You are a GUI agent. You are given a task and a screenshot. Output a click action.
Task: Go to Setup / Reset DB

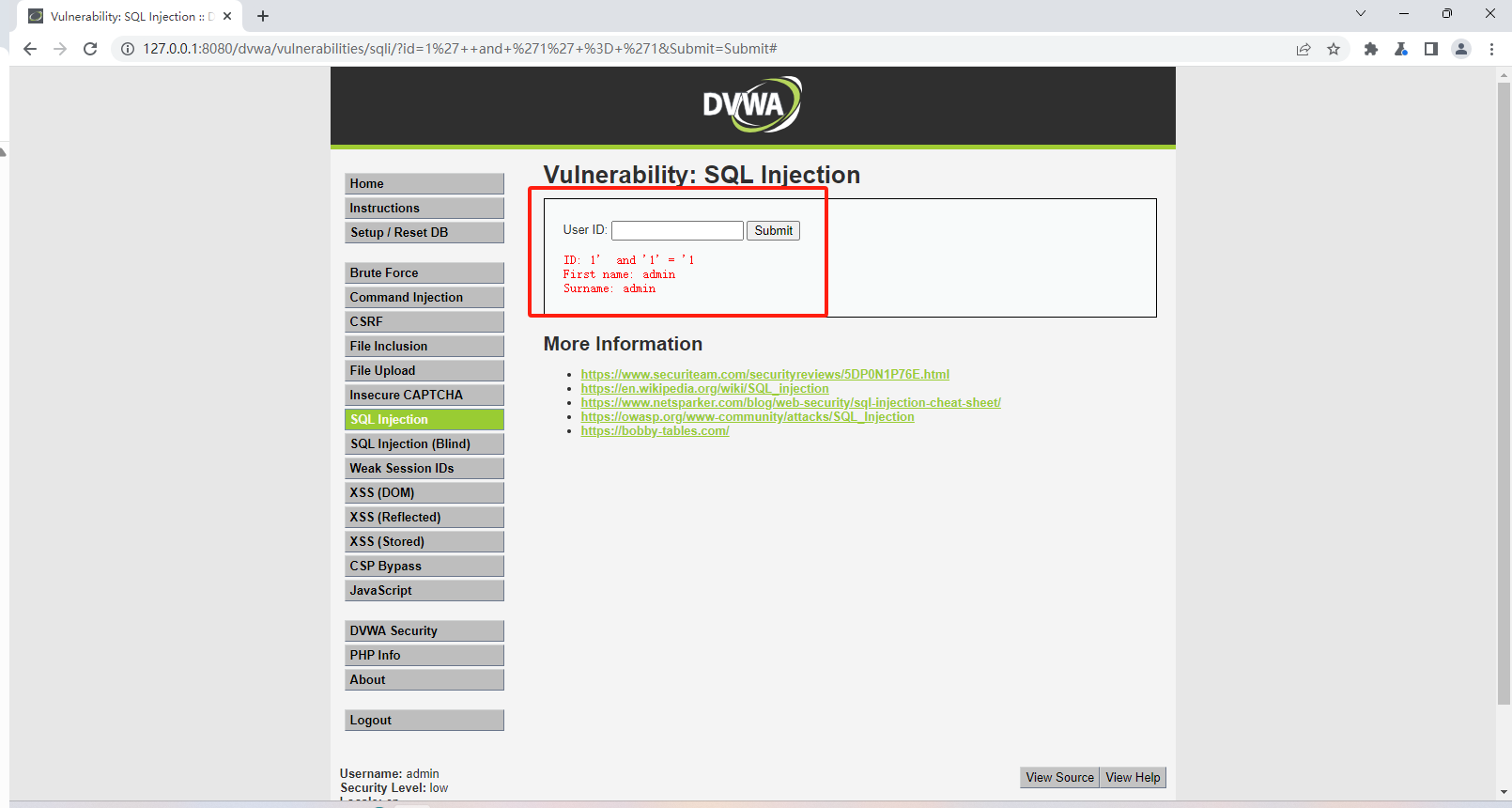point(424,232)
